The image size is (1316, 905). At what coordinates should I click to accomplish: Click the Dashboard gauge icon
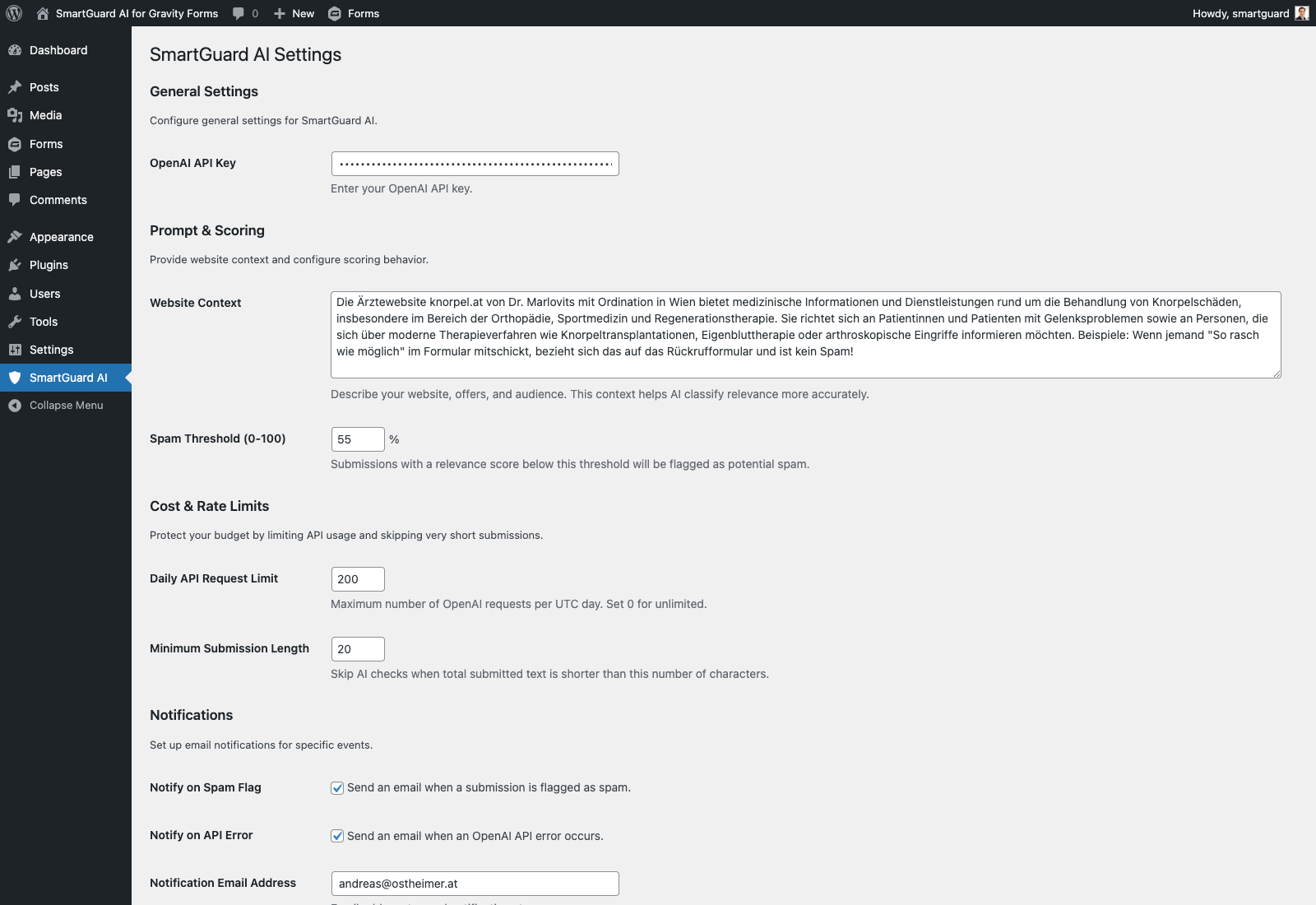pyautogui.click(x=15, y=50)
